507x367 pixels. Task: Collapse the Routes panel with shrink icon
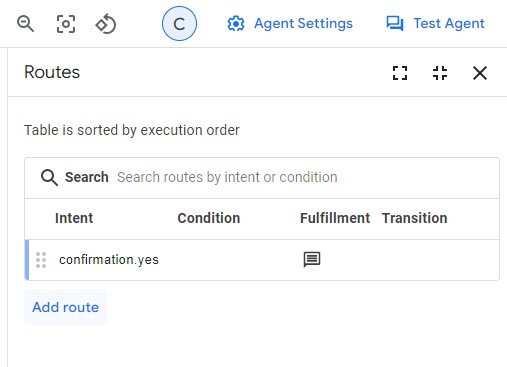(440, 73)
